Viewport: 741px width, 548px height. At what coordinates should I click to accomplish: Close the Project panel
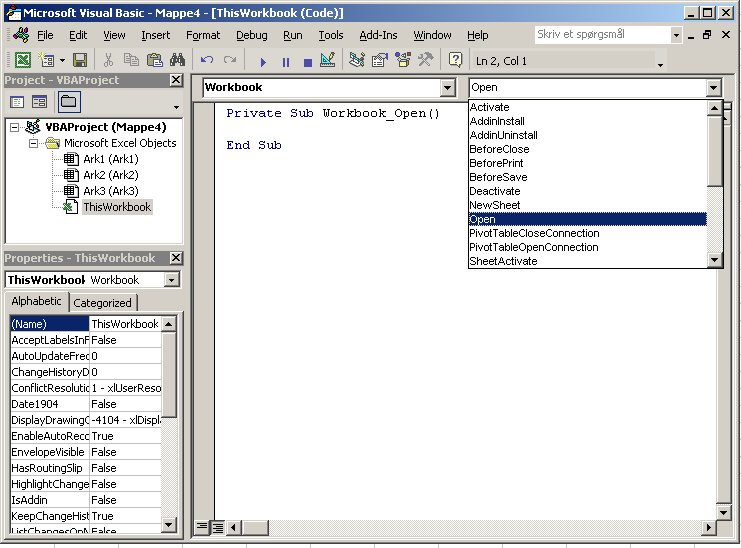click(x=176, y=80)
